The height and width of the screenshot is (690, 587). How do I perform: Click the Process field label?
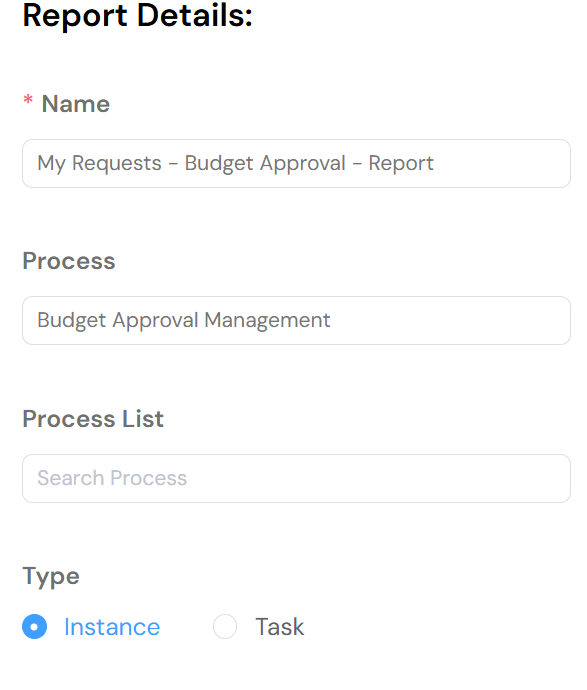[x=69, y=261]
